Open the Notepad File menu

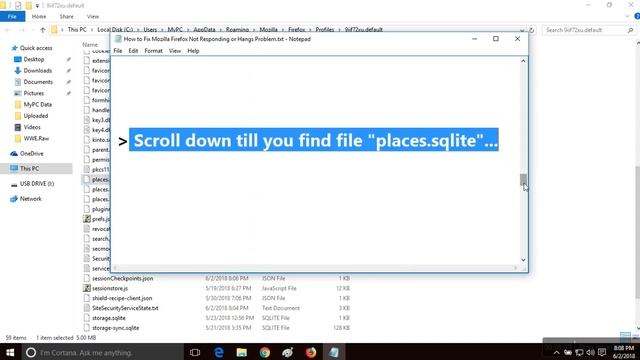(x=118, y=51)
